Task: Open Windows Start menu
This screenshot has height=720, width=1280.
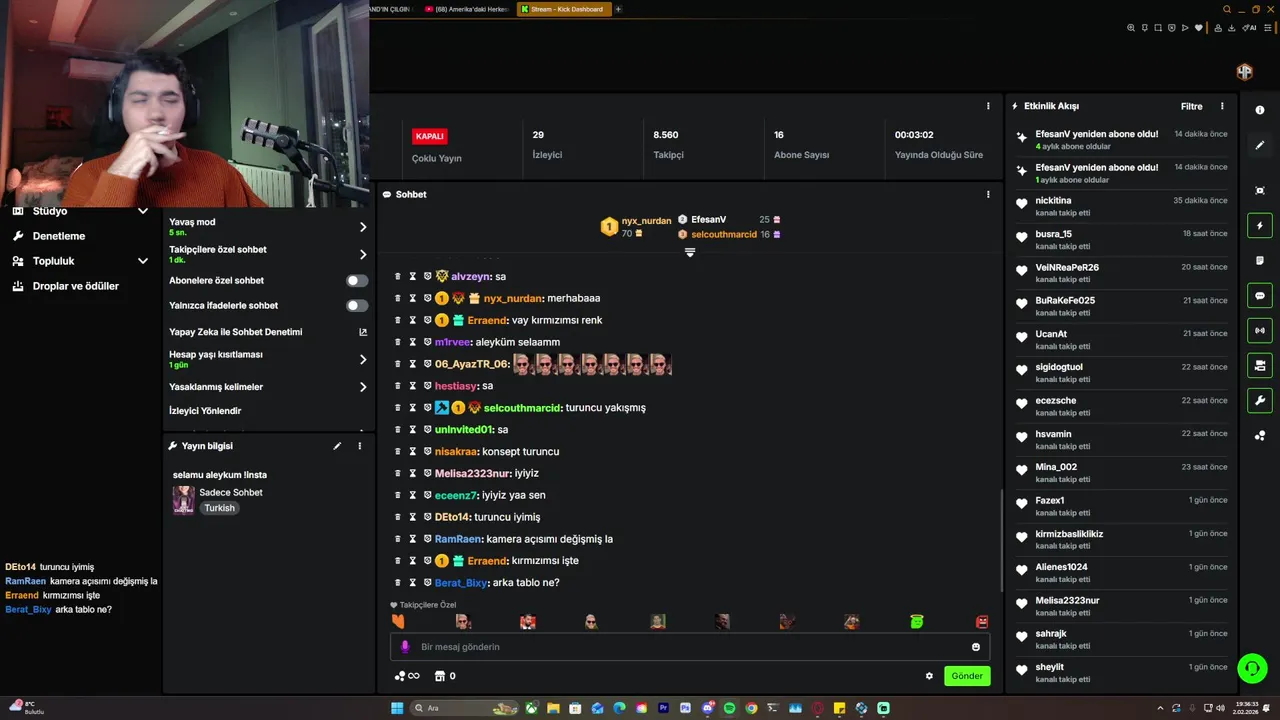Action: (397, 708)
